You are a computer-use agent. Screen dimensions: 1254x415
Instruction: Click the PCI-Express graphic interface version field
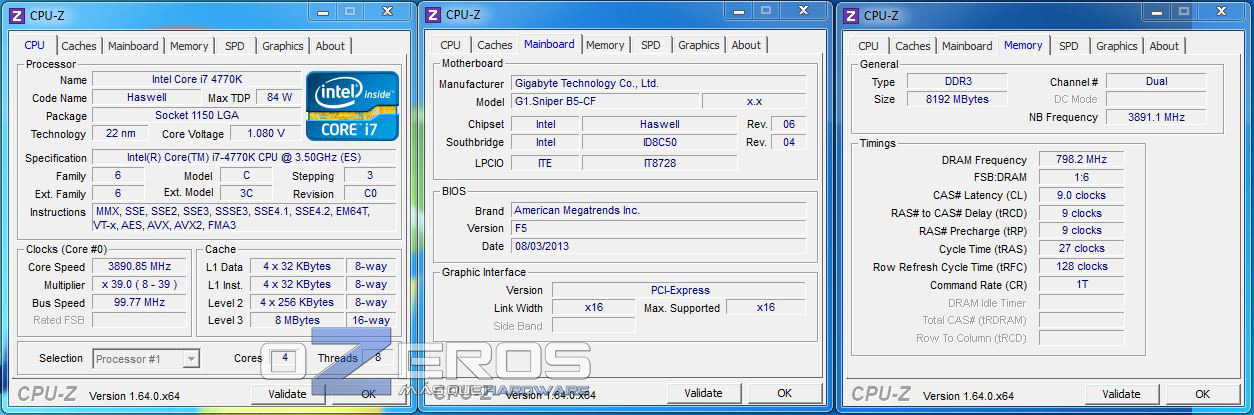pyautogui.click(x=679, y=291)
